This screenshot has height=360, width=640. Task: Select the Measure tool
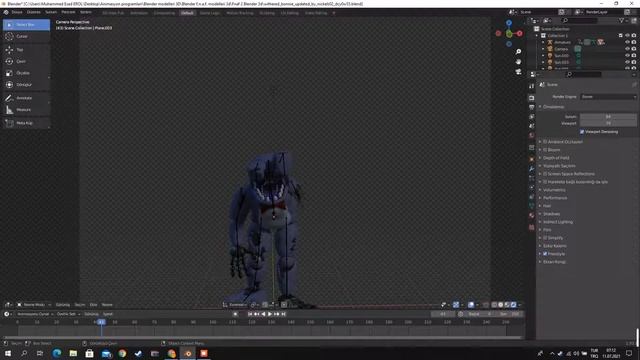(26, 110)
